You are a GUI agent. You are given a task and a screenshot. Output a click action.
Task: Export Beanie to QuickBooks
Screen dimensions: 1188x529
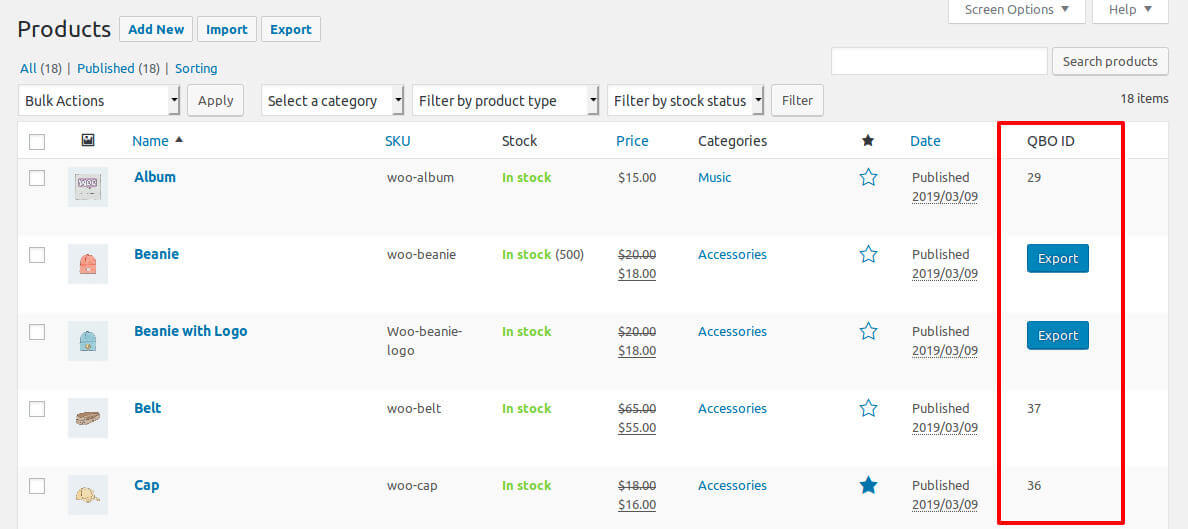tap(1057, 259)
